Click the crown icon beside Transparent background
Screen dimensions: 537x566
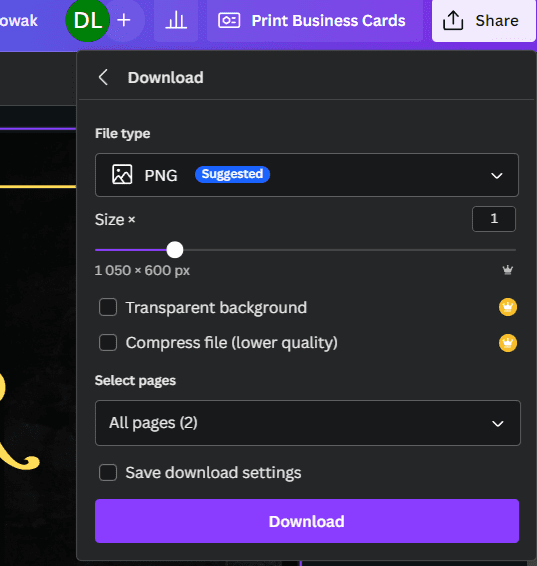pos(508,307)
